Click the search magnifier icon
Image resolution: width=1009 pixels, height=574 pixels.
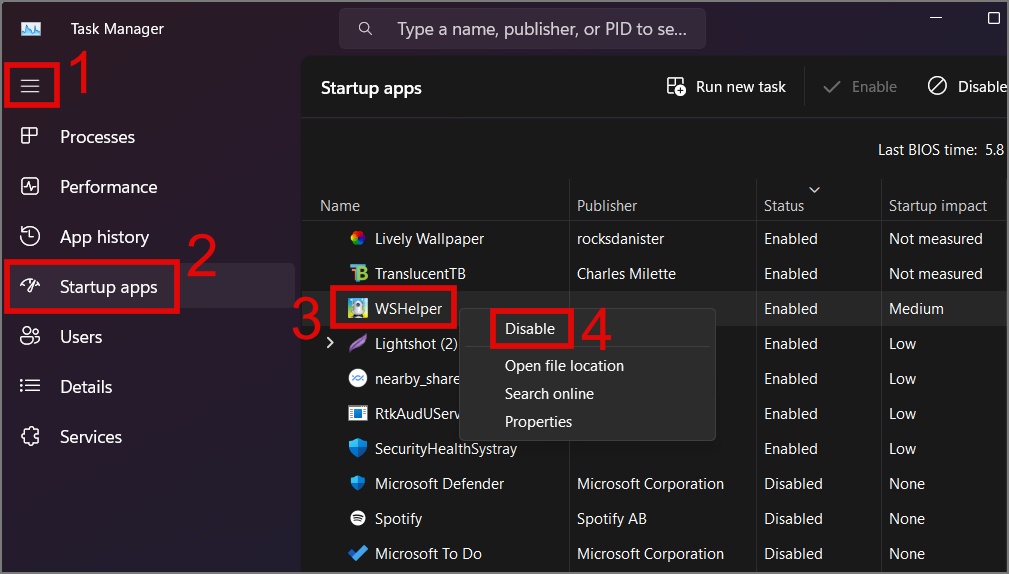pyautogui.click(x=365, y=28)
